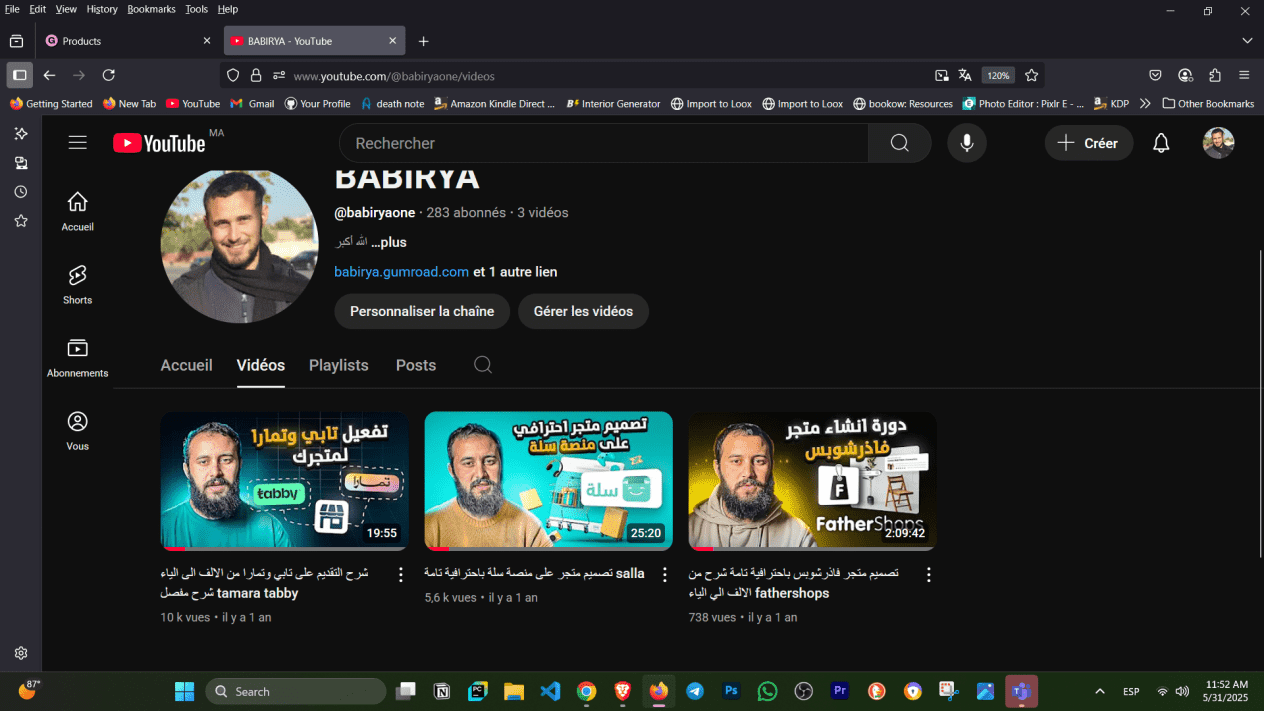
Task: Open Abonnements in YouTube sidebar
Action: click(77, 357)
